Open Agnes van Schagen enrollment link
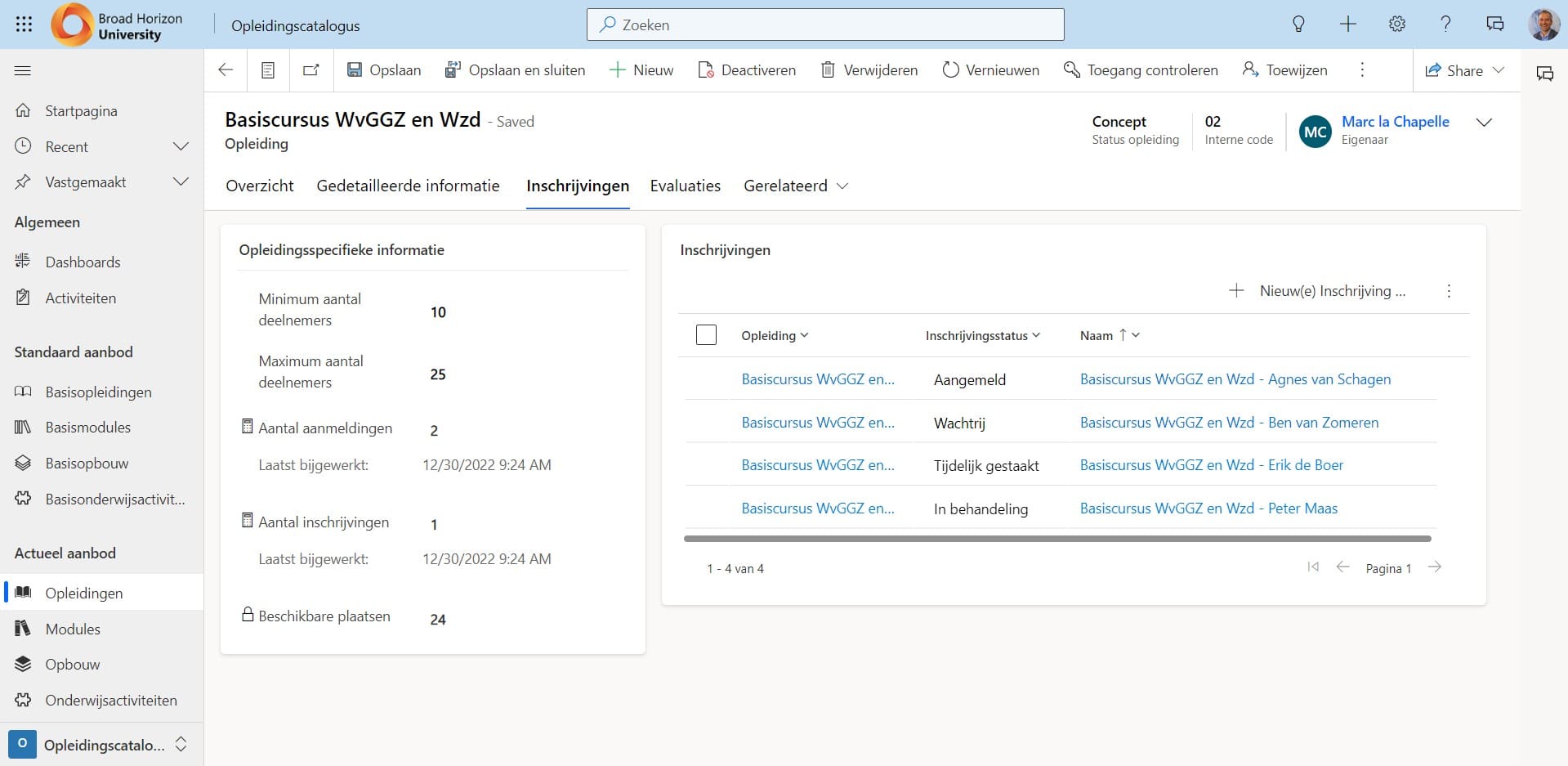The image size is (1568, 766). pos(1235,379)
